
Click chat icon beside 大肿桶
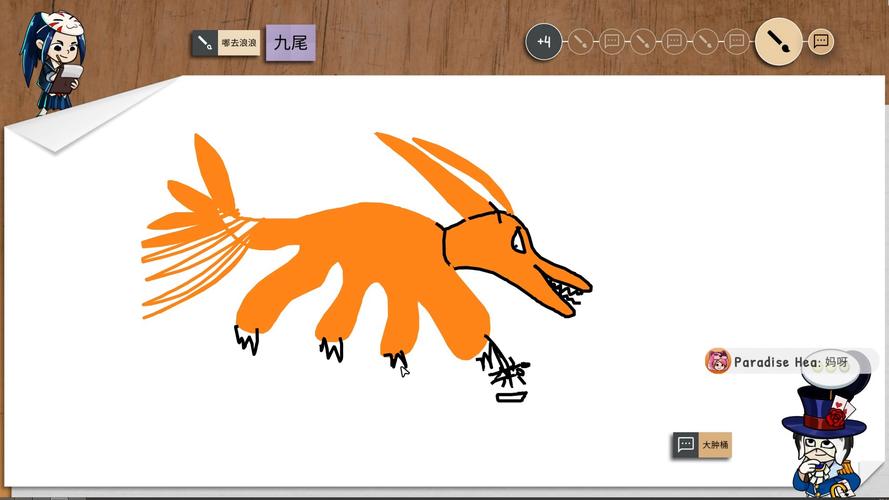coord(685,445)
